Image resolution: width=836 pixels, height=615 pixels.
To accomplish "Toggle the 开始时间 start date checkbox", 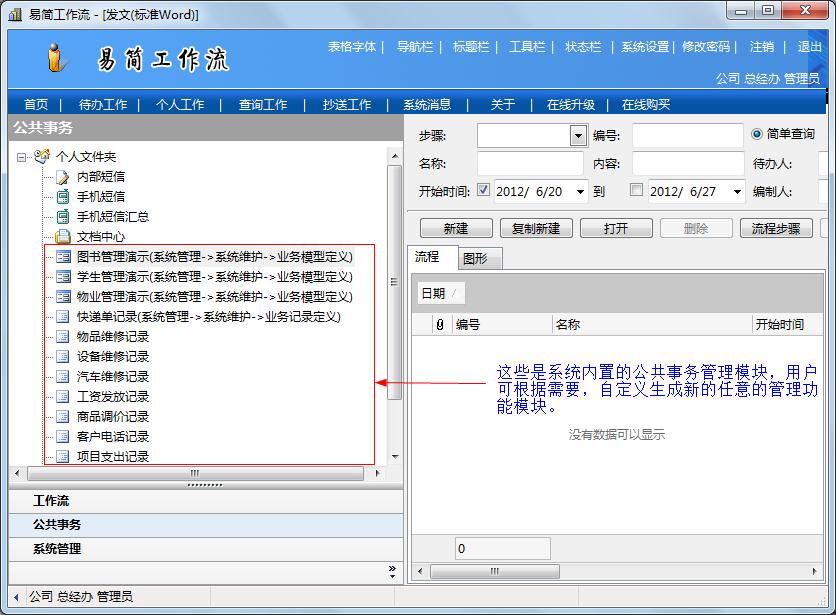I will click(x=483, y=190).
